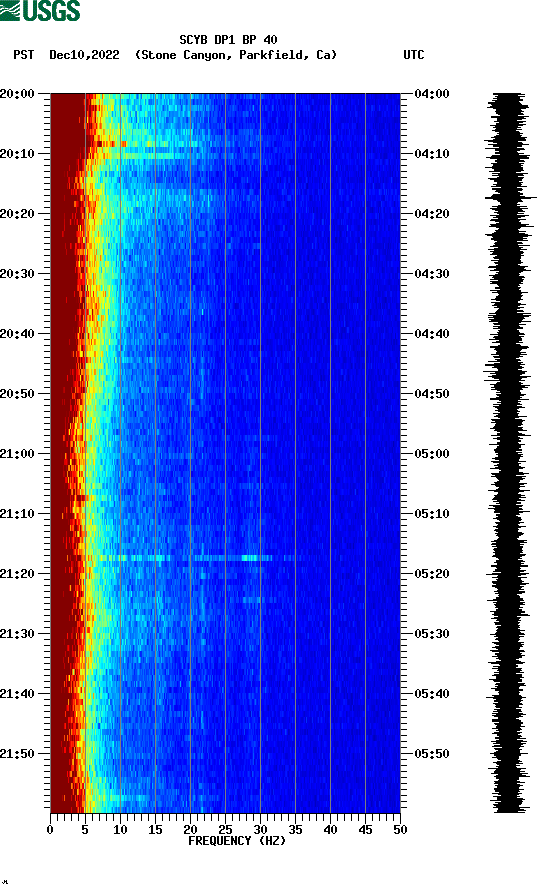Image resolution: width=552 pixels, height=893 pixels.
Task: Click the '0' frequency axis label
Action: 50,830
